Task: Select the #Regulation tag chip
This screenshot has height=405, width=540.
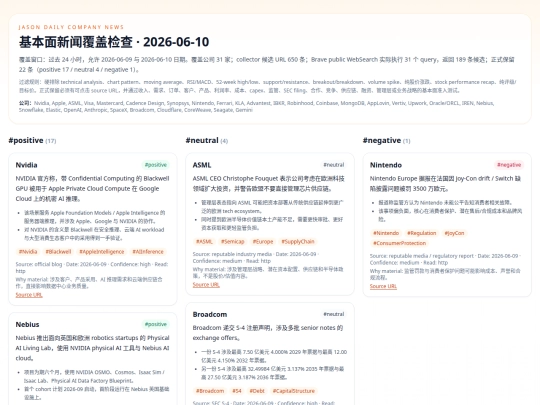Action: tap(422, 233)
